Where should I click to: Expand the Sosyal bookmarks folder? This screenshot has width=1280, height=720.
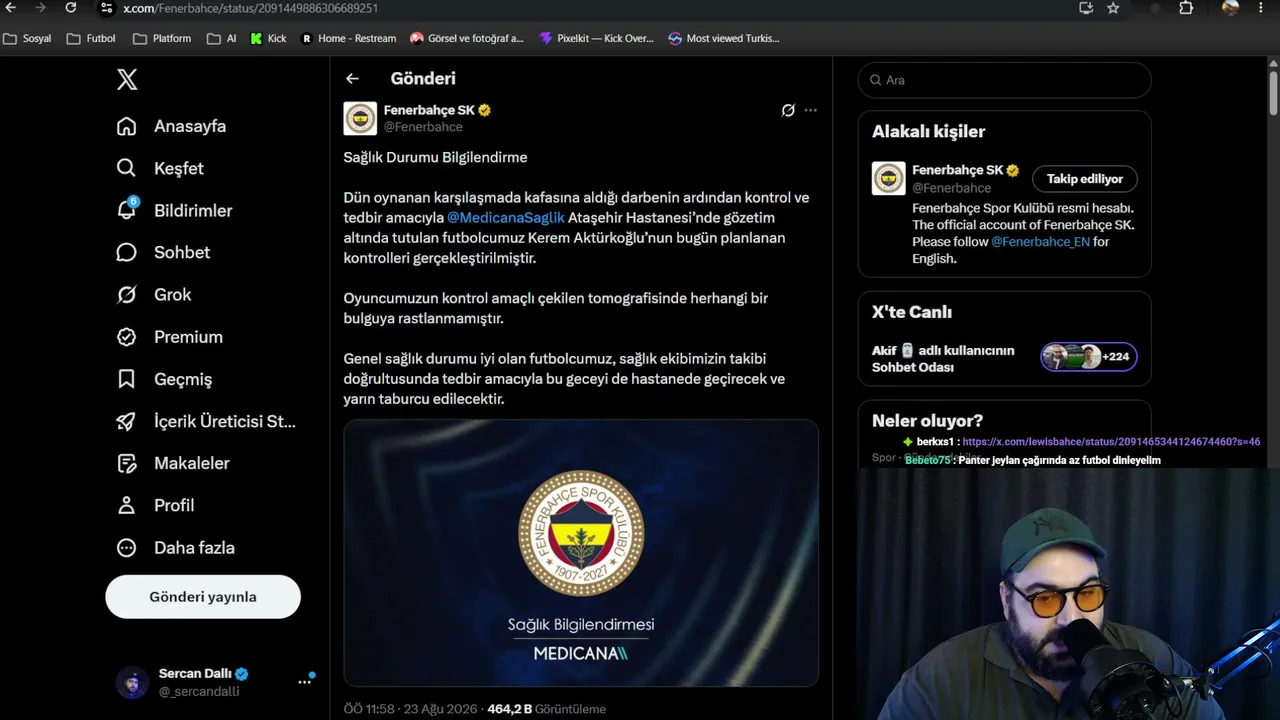(28, 38)
